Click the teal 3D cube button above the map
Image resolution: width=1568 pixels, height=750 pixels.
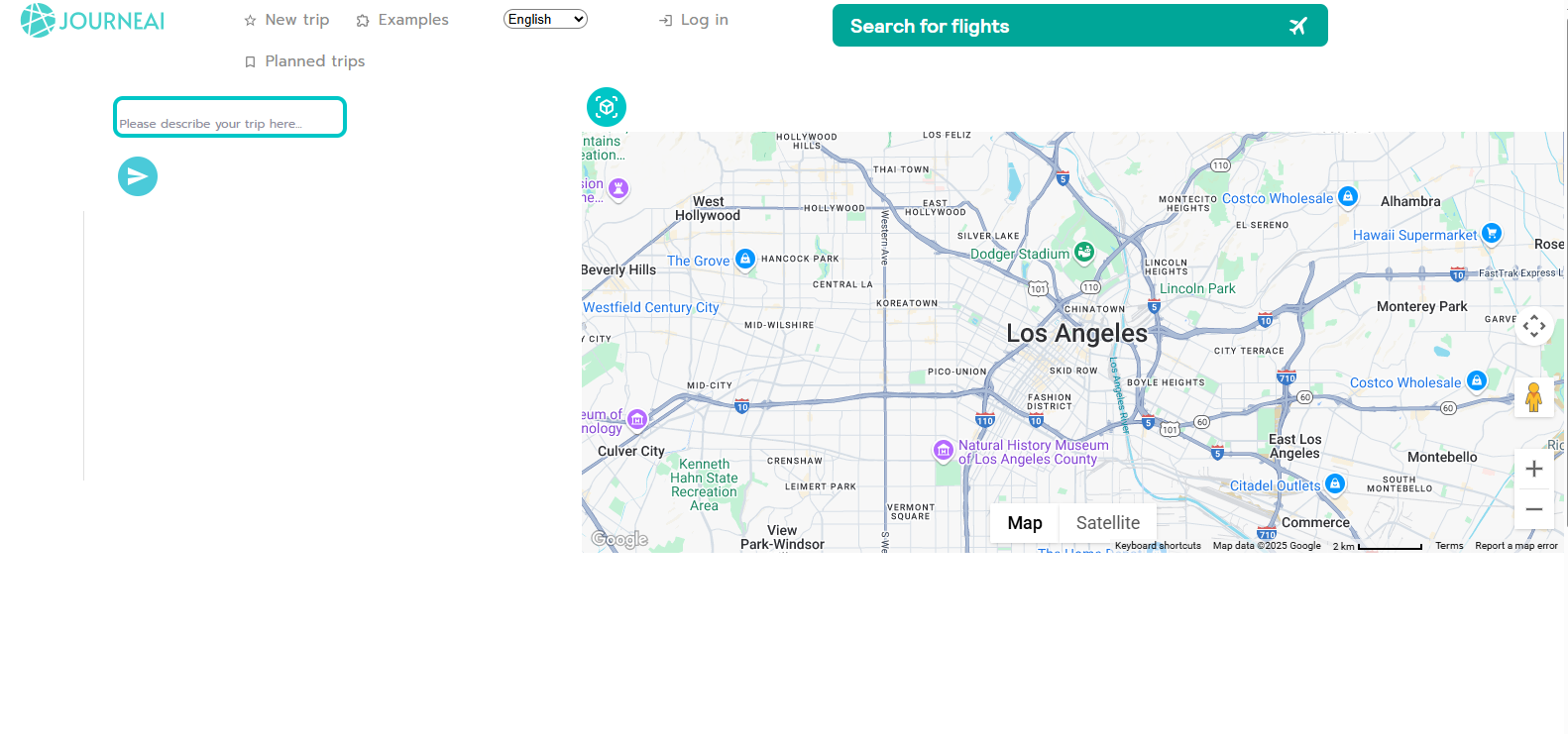coord(607,107)
